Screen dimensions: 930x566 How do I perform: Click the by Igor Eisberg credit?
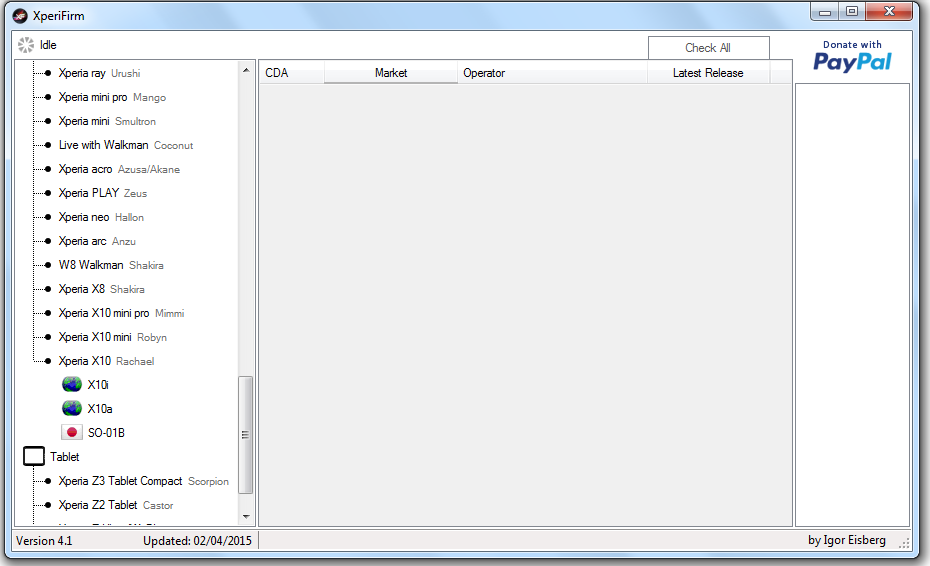pos(846,540)
